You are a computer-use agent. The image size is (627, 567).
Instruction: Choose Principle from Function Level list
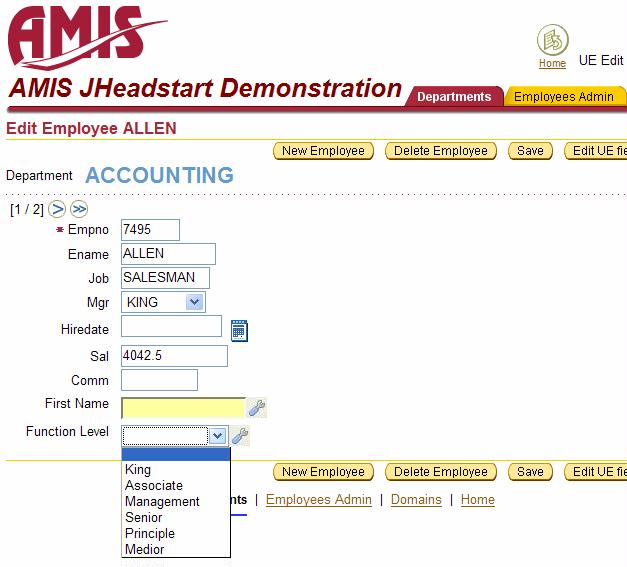(176, 533)
